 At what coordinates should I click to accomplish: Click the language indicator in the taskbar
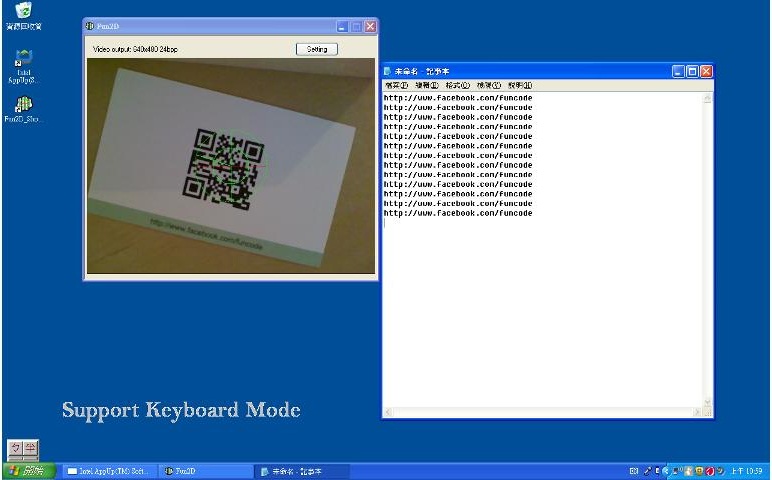click(x=634, y=471)
